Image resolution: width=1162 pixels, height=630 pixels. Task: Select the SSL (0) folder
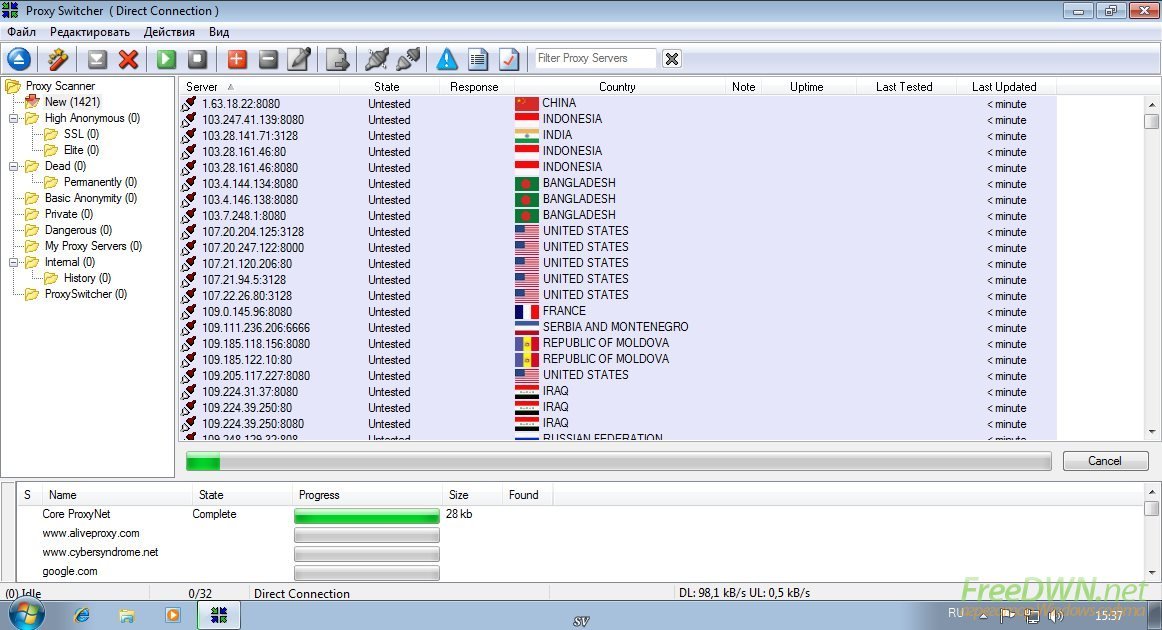[81, 134]
